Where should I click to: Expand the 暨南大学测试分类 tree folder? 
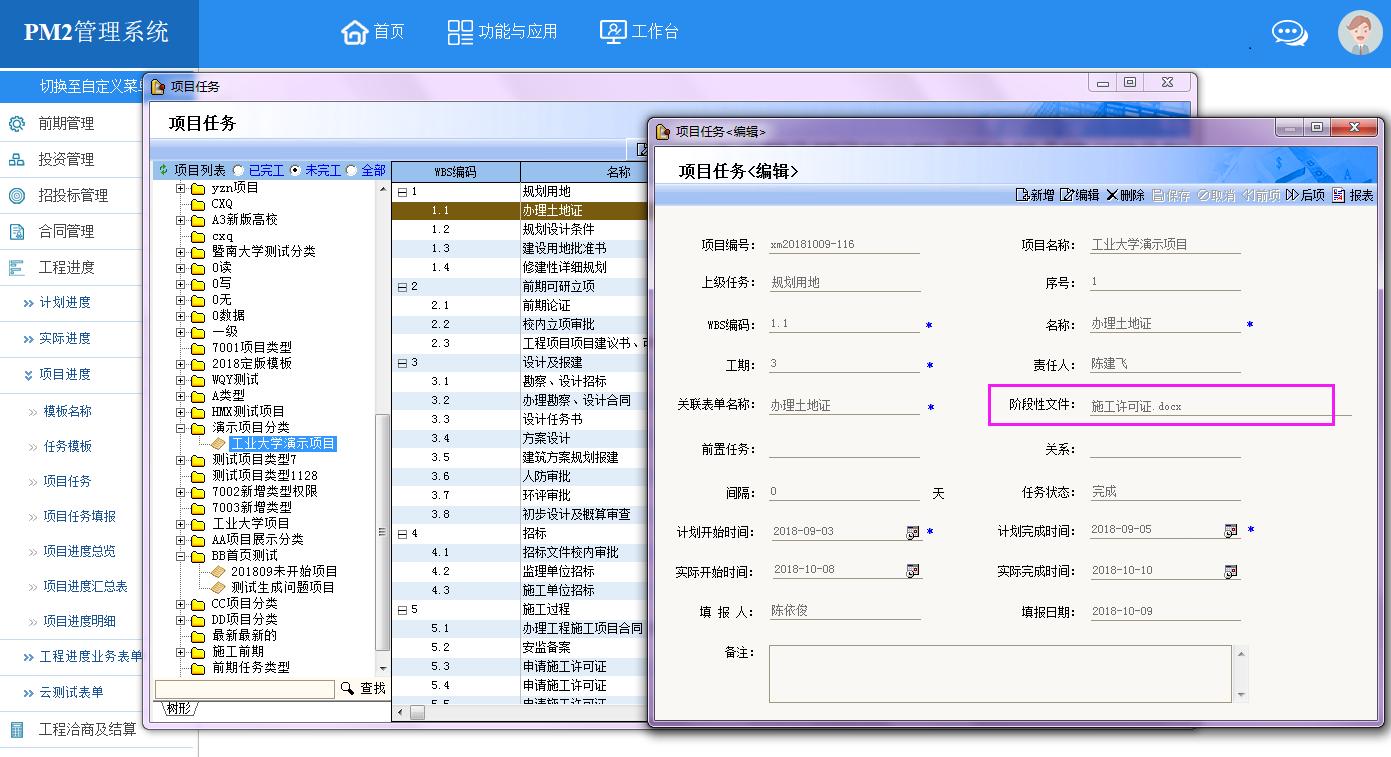click(x=181, y=252)
